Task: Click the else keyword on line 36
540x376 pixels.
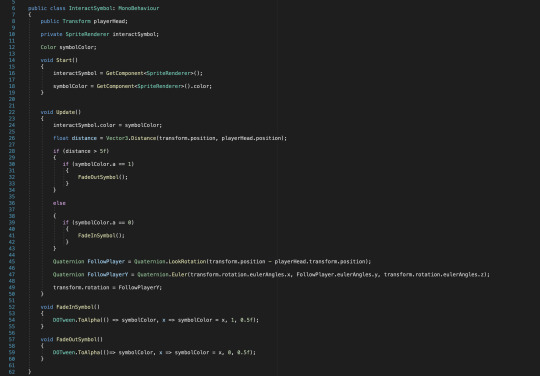Action: 59,203
